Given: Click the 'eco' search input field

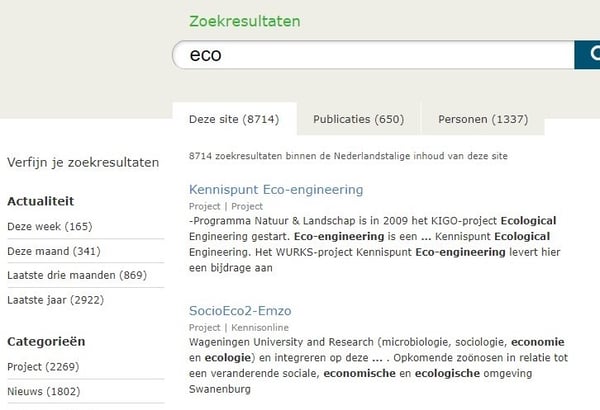Looking at the screenshot, I should [370, 55].
